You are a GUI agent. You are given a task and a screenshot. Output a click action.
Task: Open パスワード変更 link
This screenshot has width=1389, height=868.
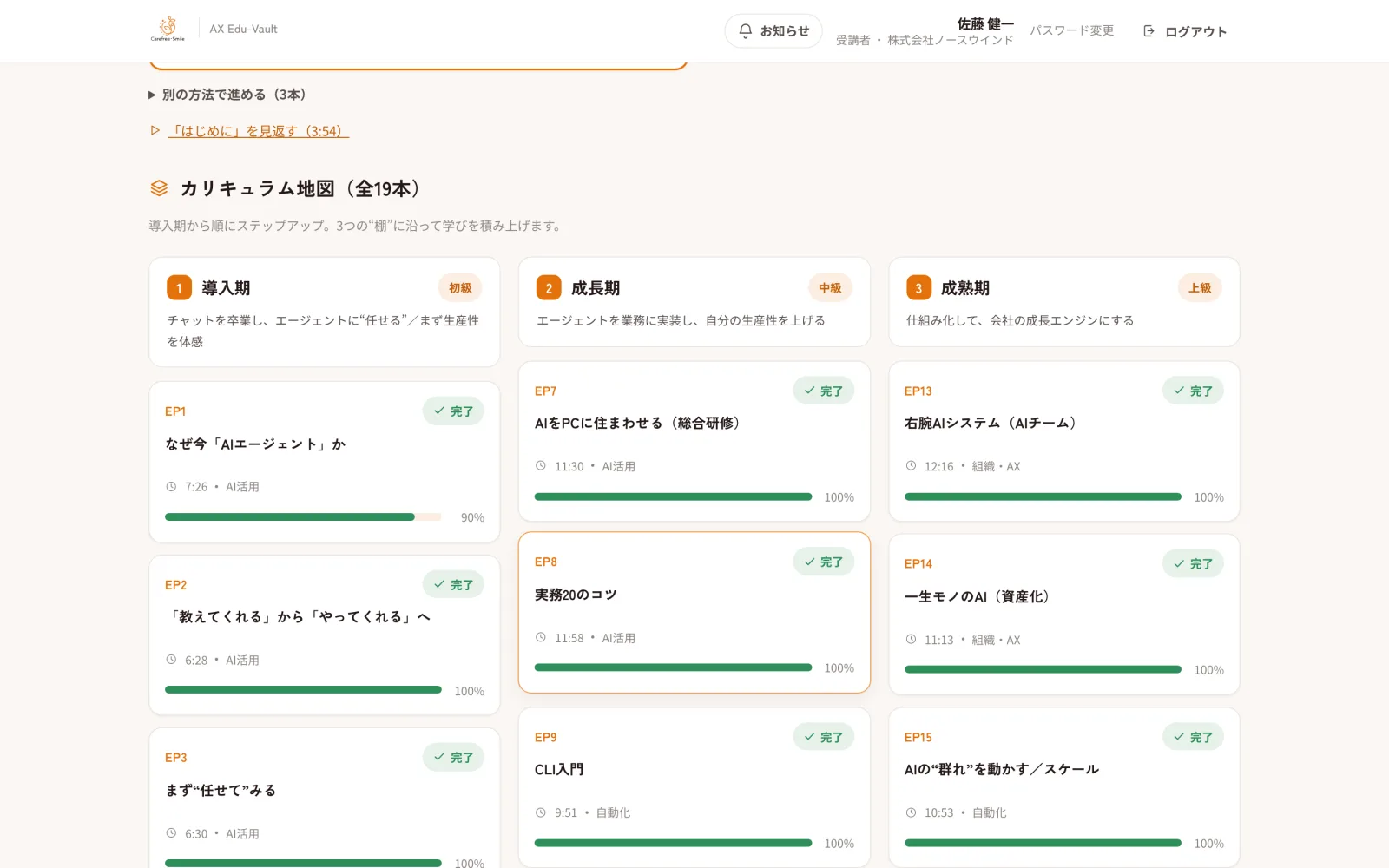[1071, 30]
